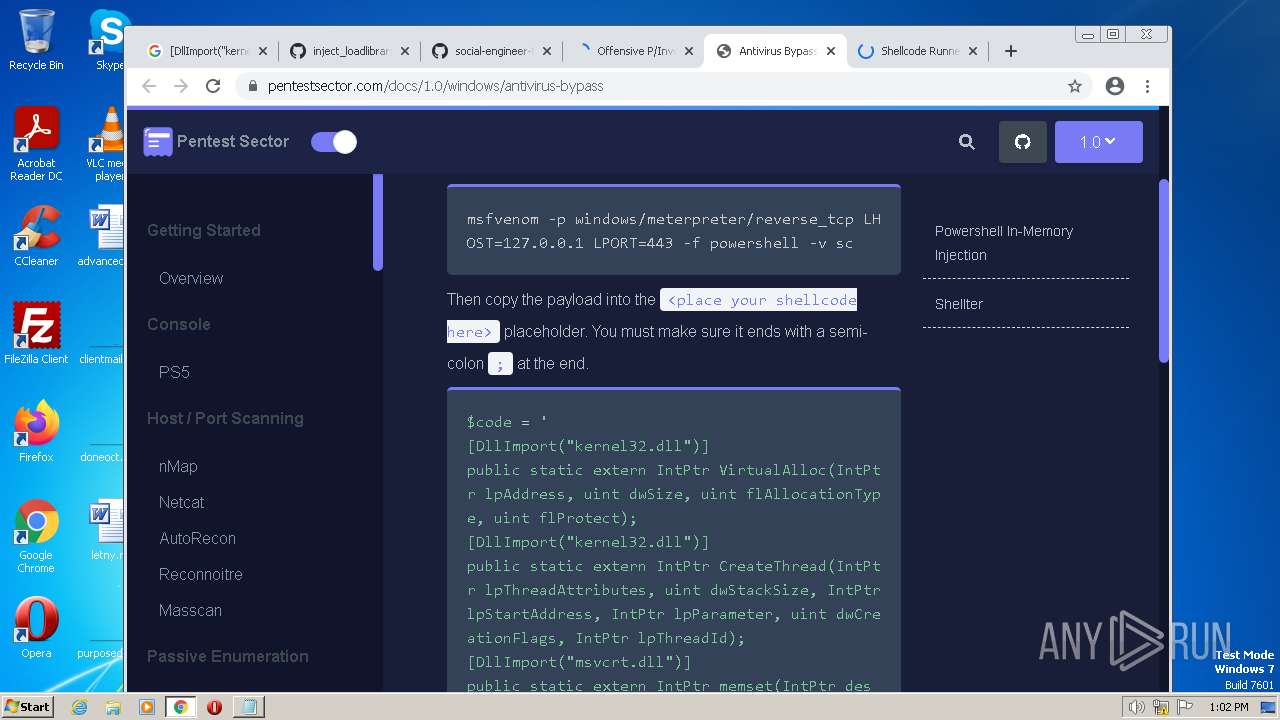Open nMap sidebar link
The height and width of the screenshot is (720, 1280).
[178, 466]
